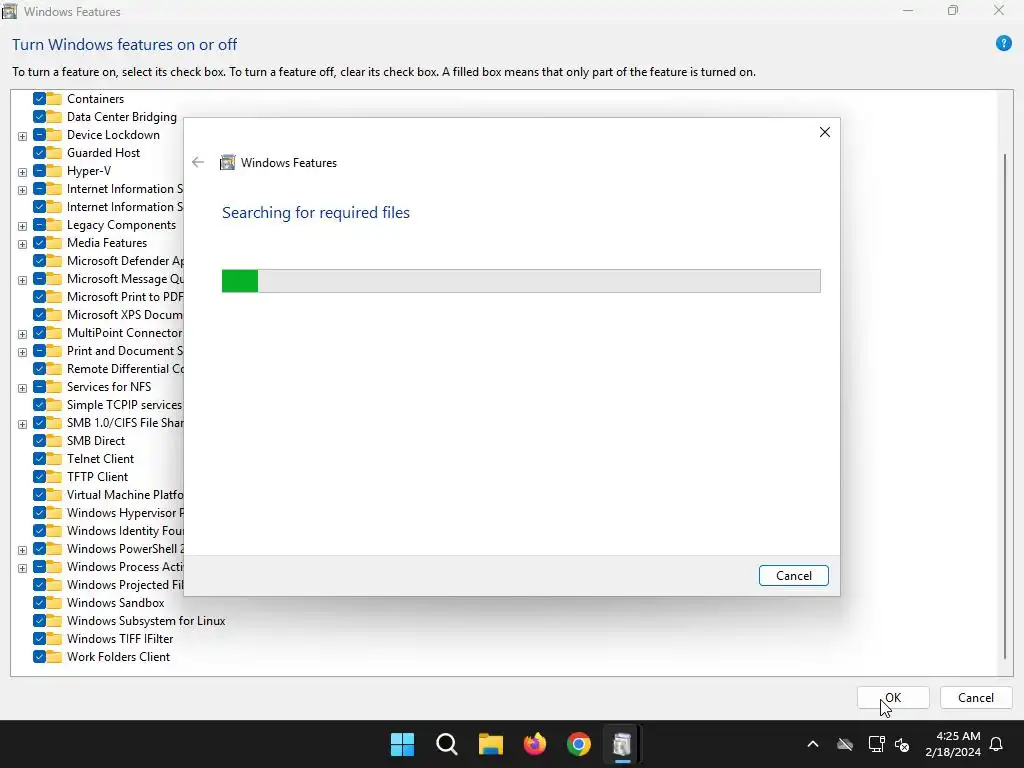
Task: Expand the SMB 1.0/CIFS File Sharing node
Action: tap(22, 424)
